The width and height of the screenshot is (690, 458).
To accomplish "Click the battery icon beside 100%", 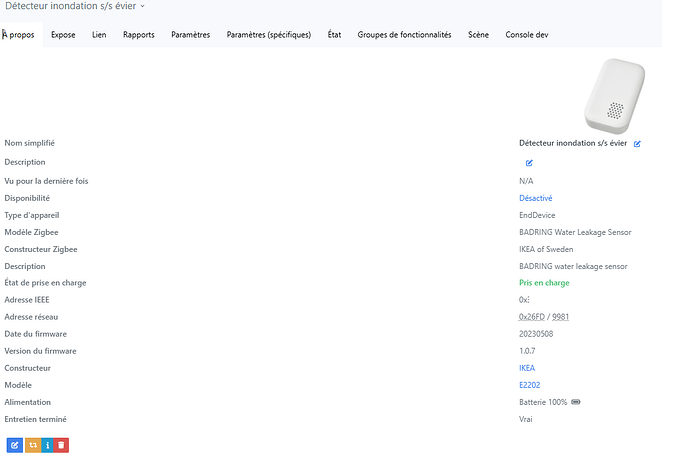I will (576, 402).
